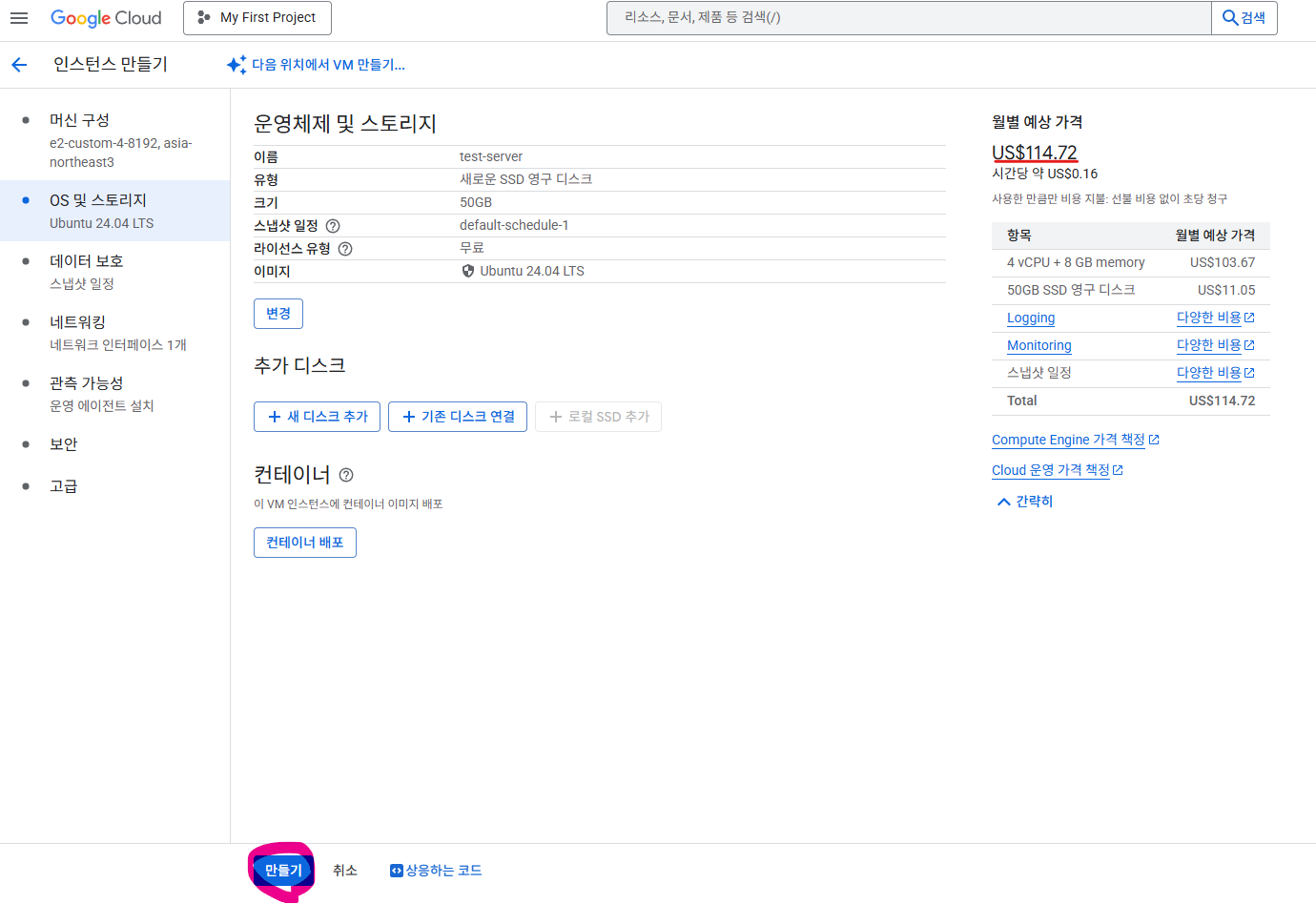Image resolution: width=1316 pixels, height=904 pixels.
Task: Select 관측 가능성 in the sidebar
Action: tap(115, 394)
